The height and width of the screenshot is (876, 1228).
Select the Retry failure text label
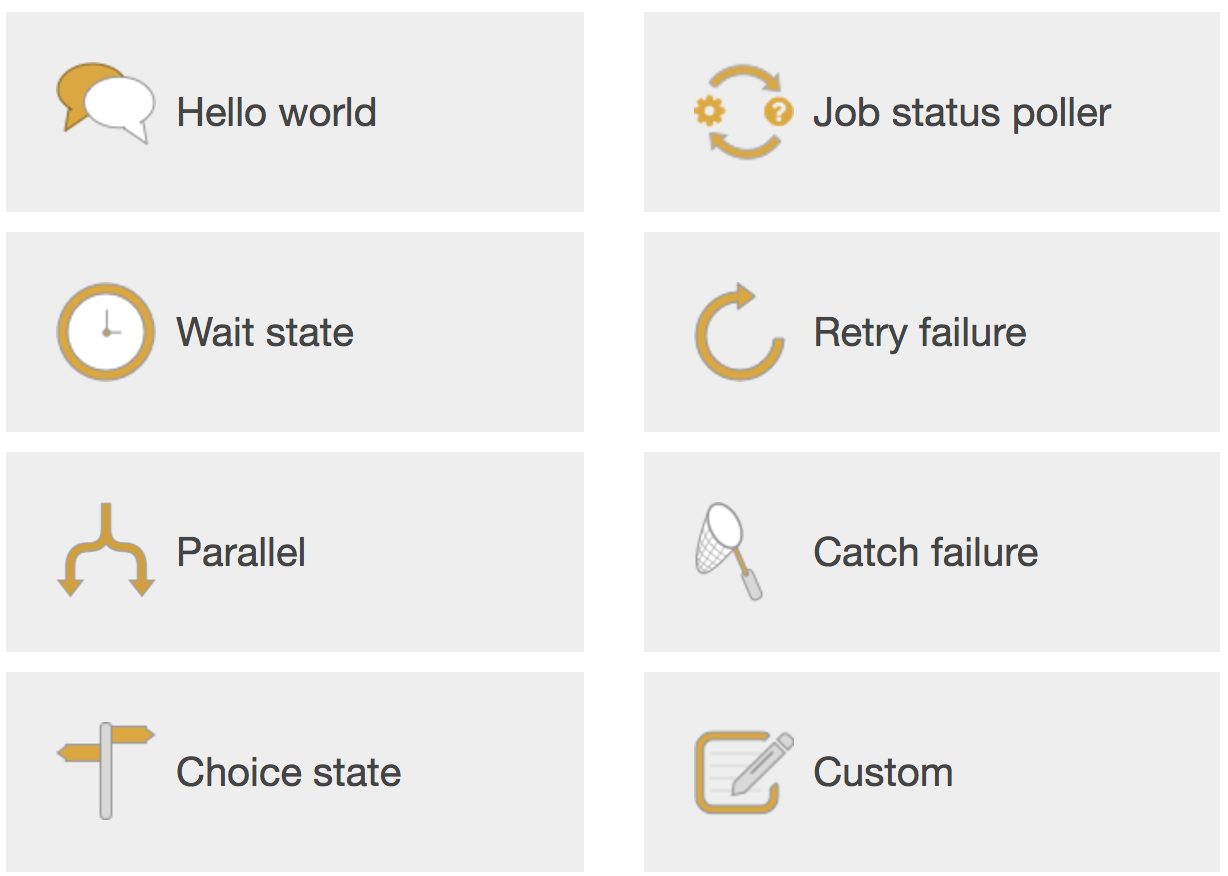(920, 332)
